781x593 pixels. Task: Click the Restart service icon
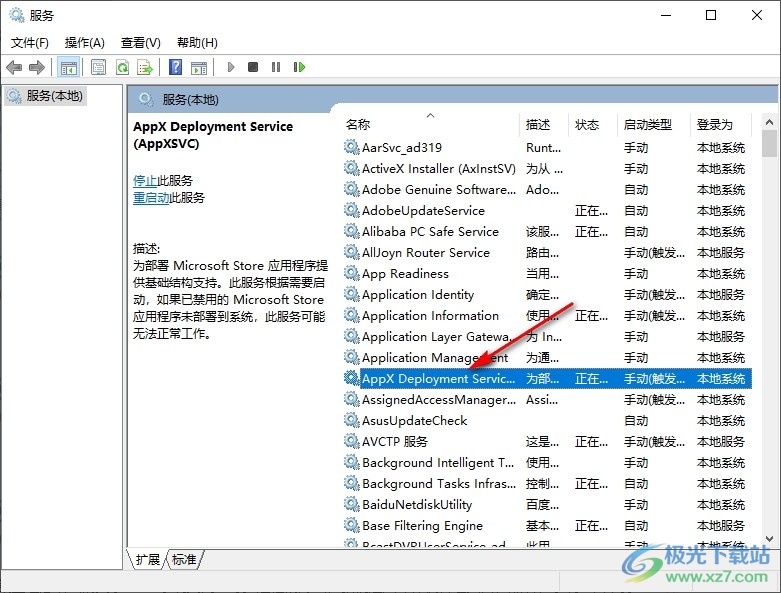[x=299, y=67]
